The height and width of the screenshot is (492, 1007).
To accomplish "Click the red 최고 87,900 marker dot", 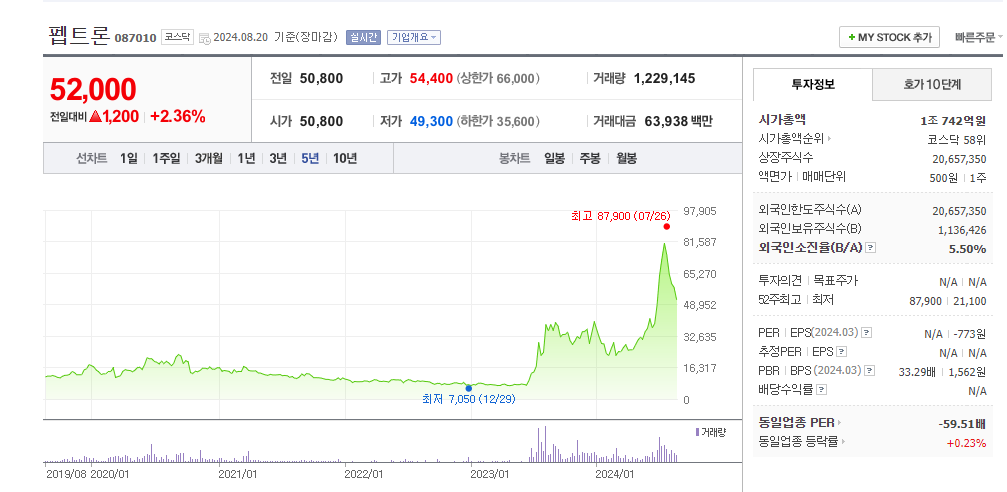I will [x=667, y=226].
